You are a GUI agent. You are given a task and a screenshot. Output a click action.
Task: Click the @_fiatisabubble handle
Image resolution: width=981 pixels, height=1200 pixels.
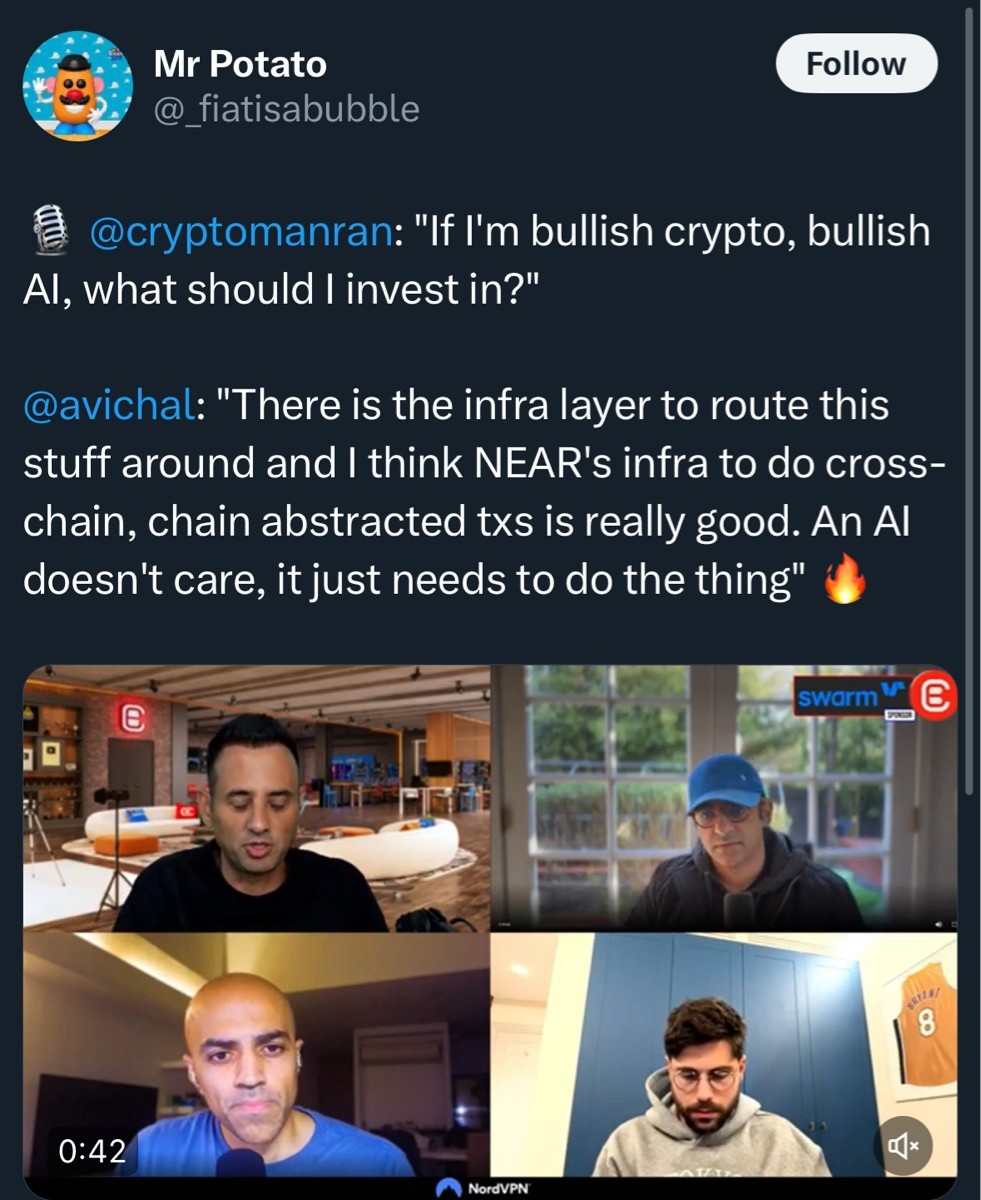point(286,108)
